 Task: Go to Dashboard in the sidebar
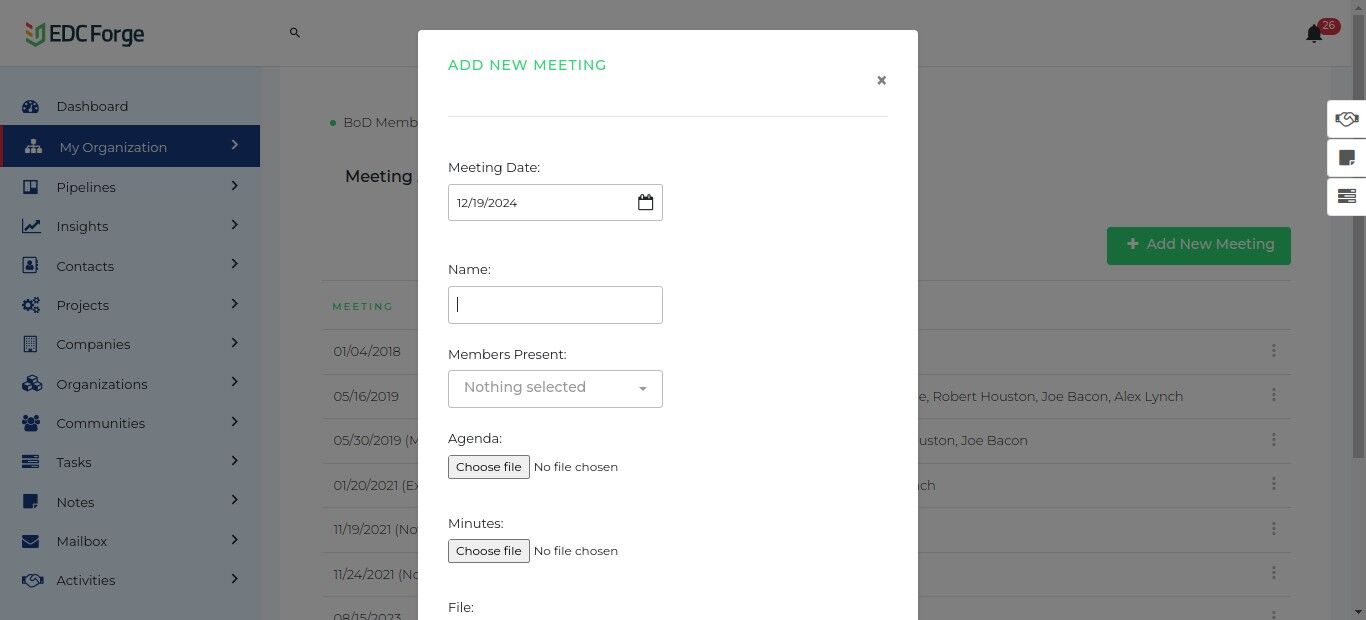coord(92,107)
